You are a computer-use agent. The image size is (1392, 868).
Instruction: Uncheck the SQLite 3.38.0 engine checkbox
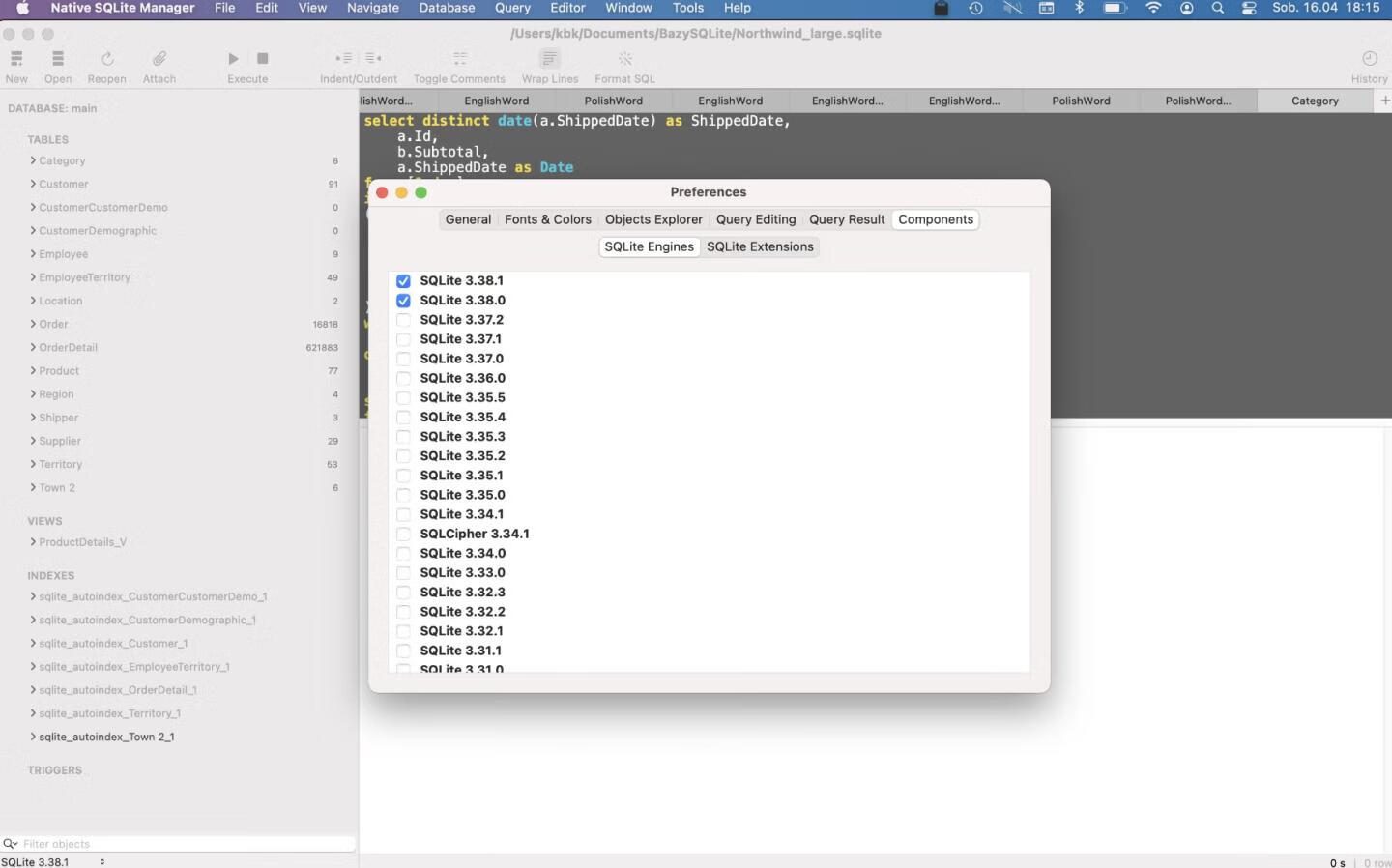(x=403, y=301)
